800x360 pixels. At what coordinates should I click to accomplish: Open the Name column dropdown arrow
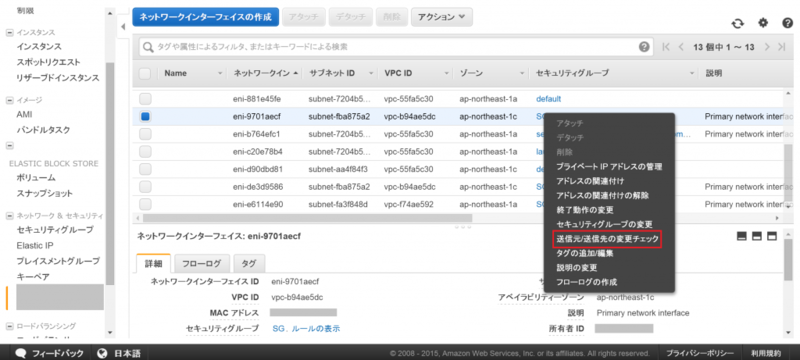pos(220,73)
